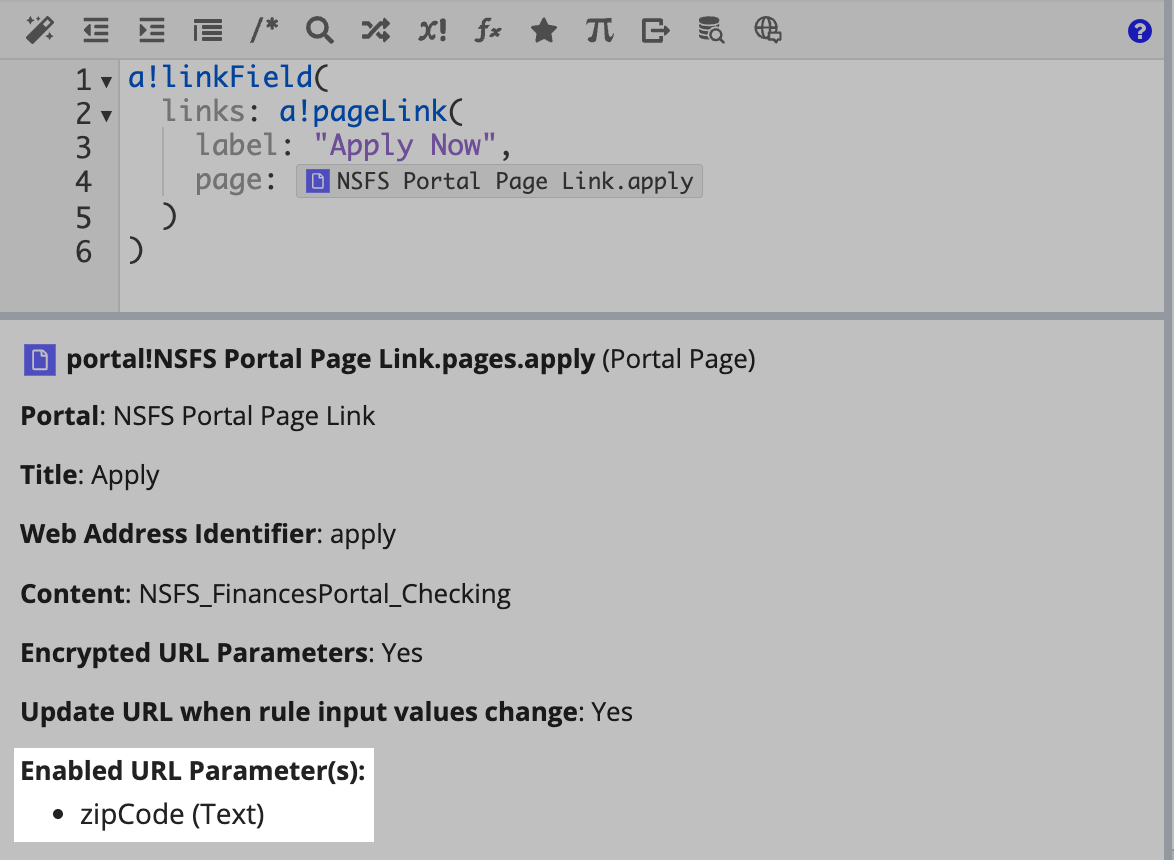Click line number 6 in gutter
The height and width of the screenshot is (860, 1174).
coord(83,252)
